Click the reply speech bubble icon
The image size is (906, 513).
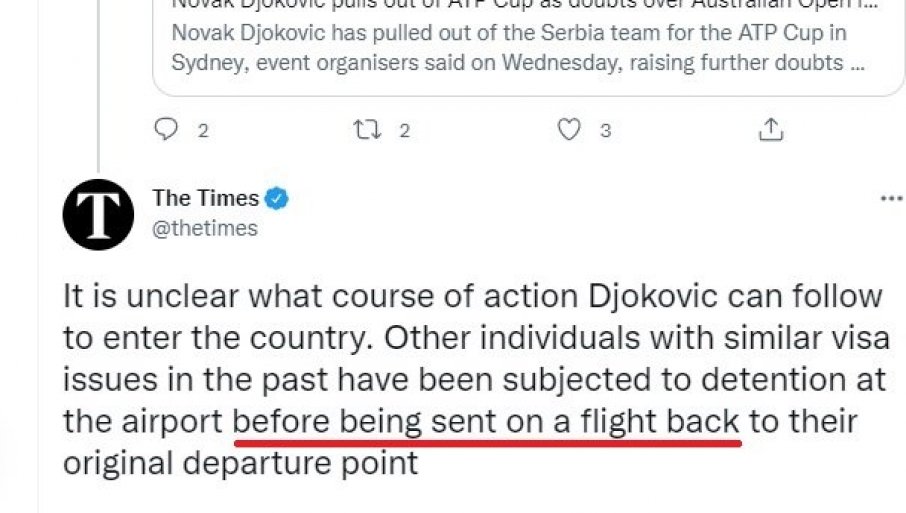point(167,130)
